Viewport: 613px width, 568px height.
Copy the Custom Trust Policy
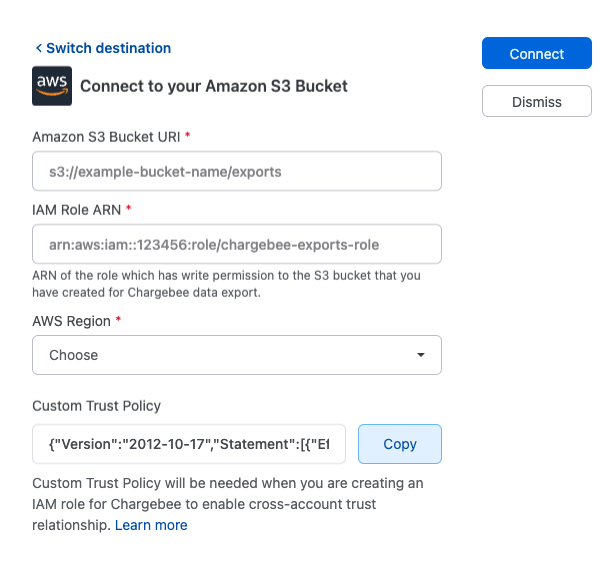pos(399,444)
